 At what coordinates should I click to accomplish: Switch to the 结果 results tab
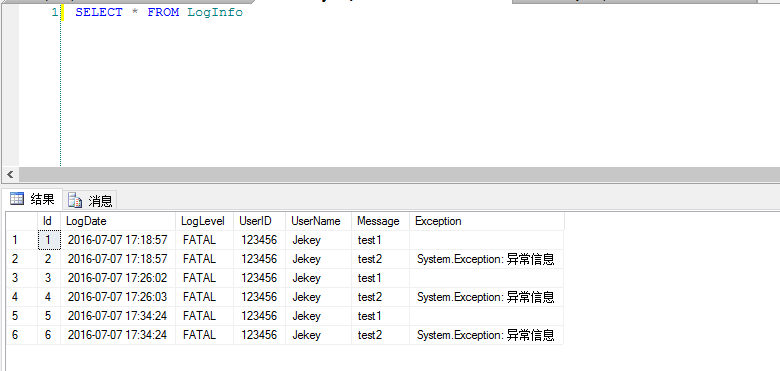[32, 199]
